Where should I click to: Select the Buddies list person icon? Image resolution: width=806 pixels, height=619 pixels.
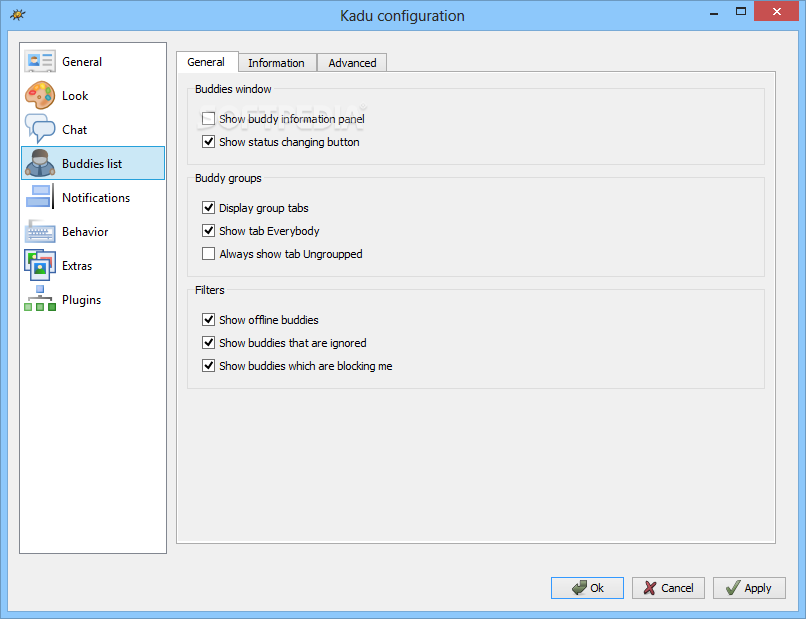click(x=40, y=163)
